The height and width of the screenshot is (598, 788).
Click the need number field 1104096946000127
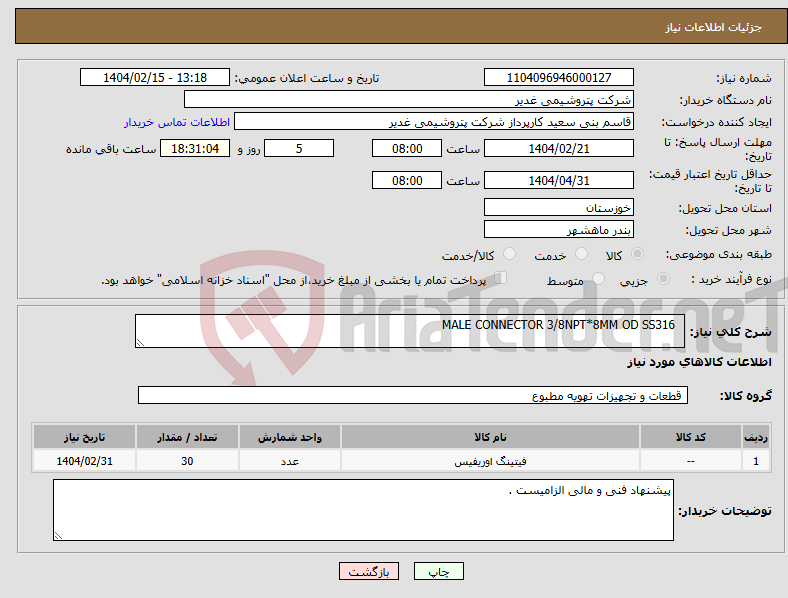click(x=559, y=77)
